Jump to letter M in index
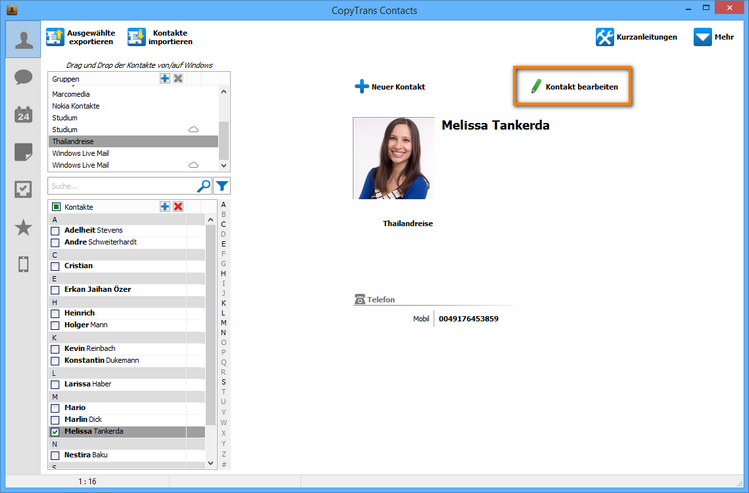Viewport: 749px width, 493px height. click(223, 323)
